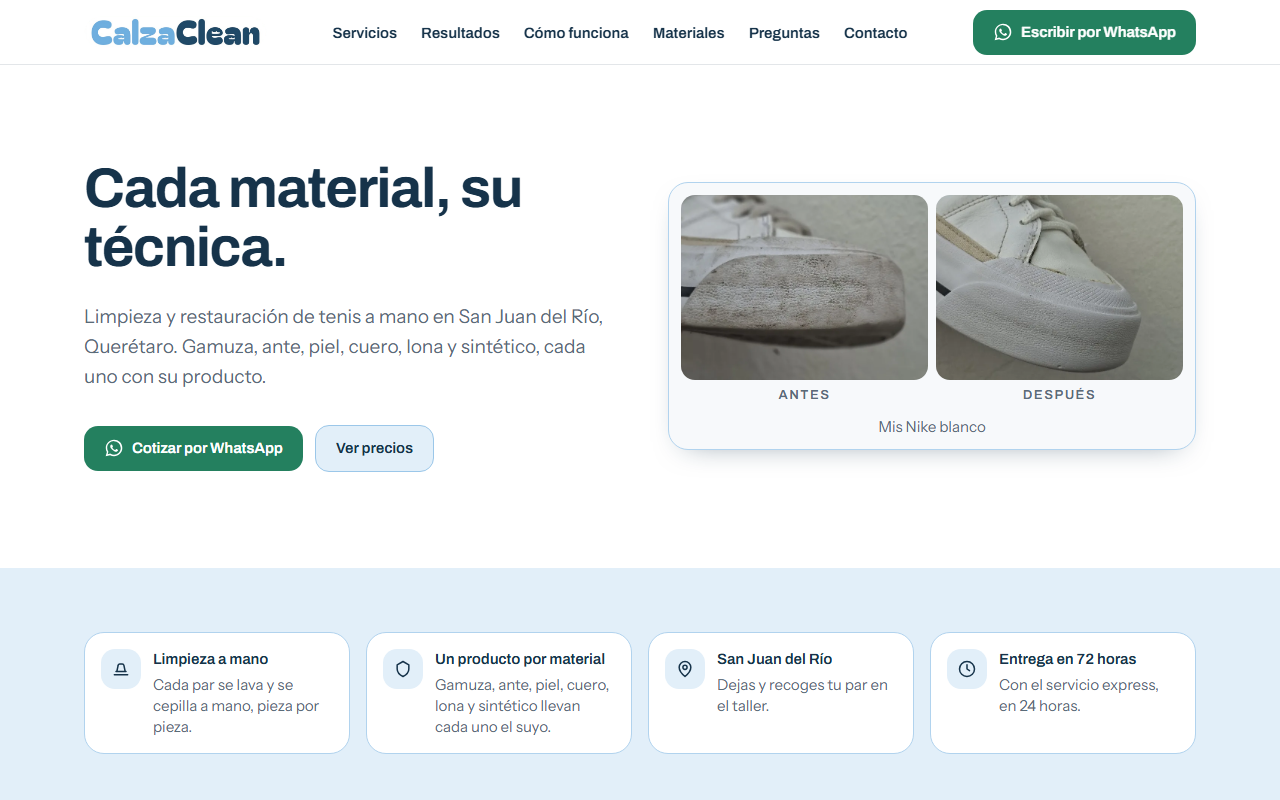Go to the Contacto nav link
Viewport: 1280px width, 800px height.
pyautogui.click(x=875, y=33)
